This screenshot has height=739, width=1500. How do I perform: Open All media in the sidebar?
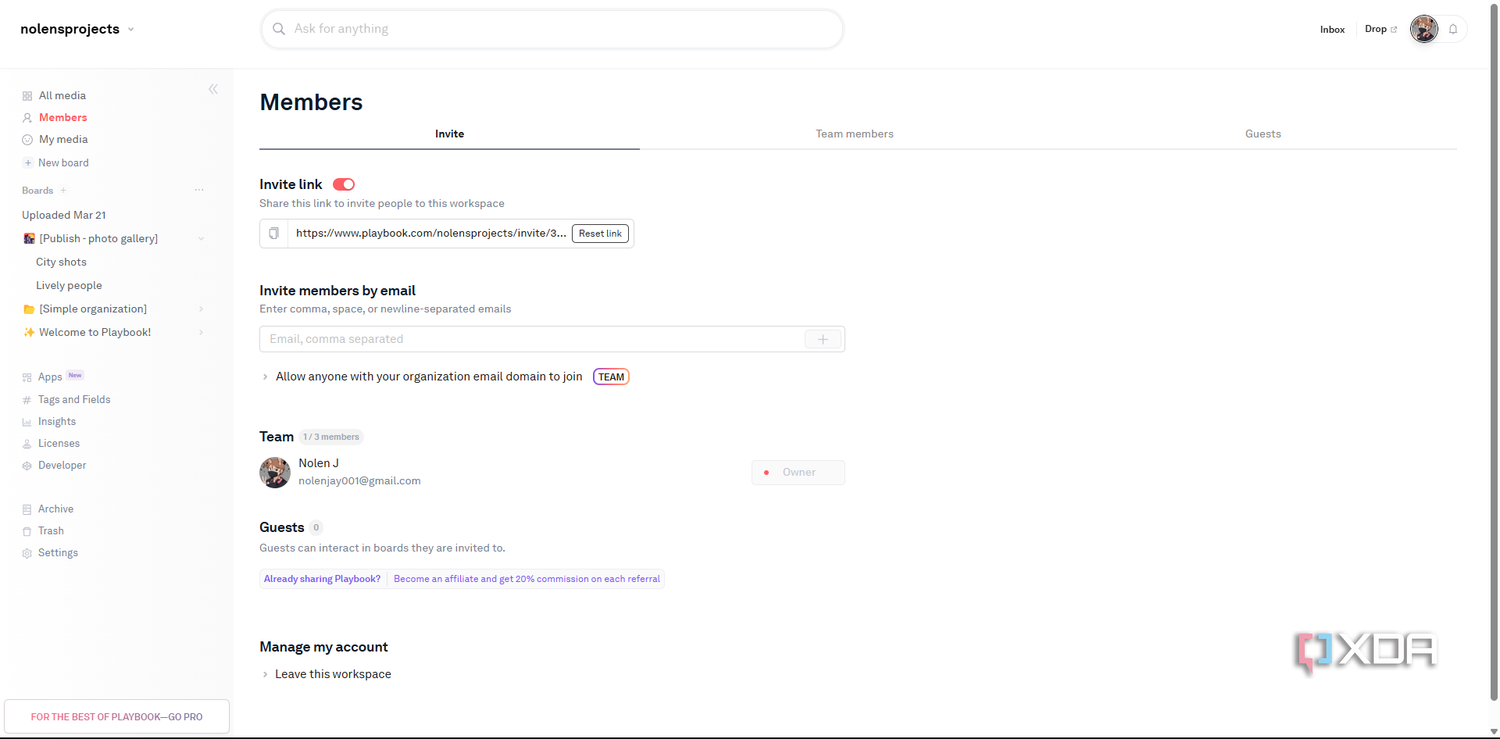coord(62,96)
